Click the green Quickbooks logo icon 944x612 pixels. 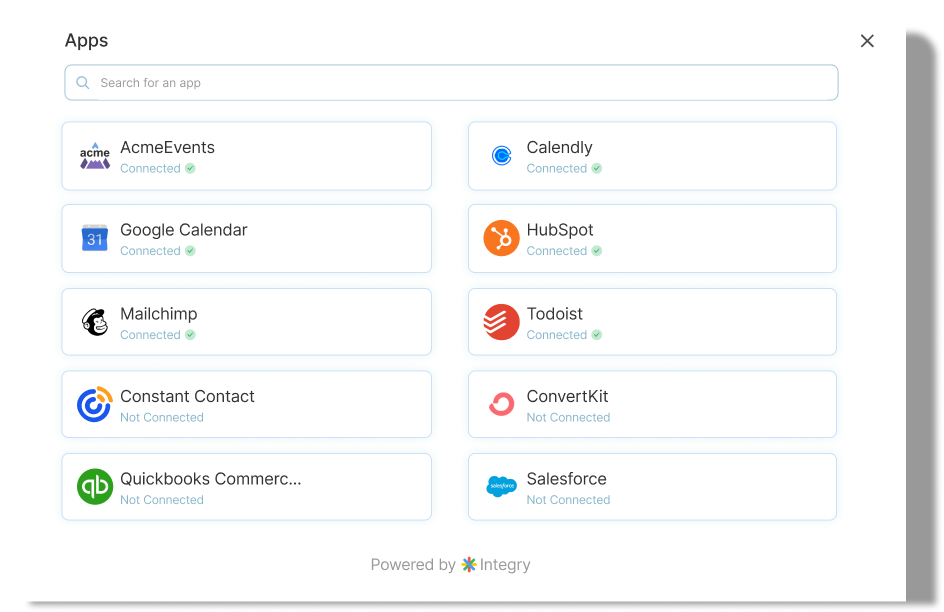pos(95,487)
